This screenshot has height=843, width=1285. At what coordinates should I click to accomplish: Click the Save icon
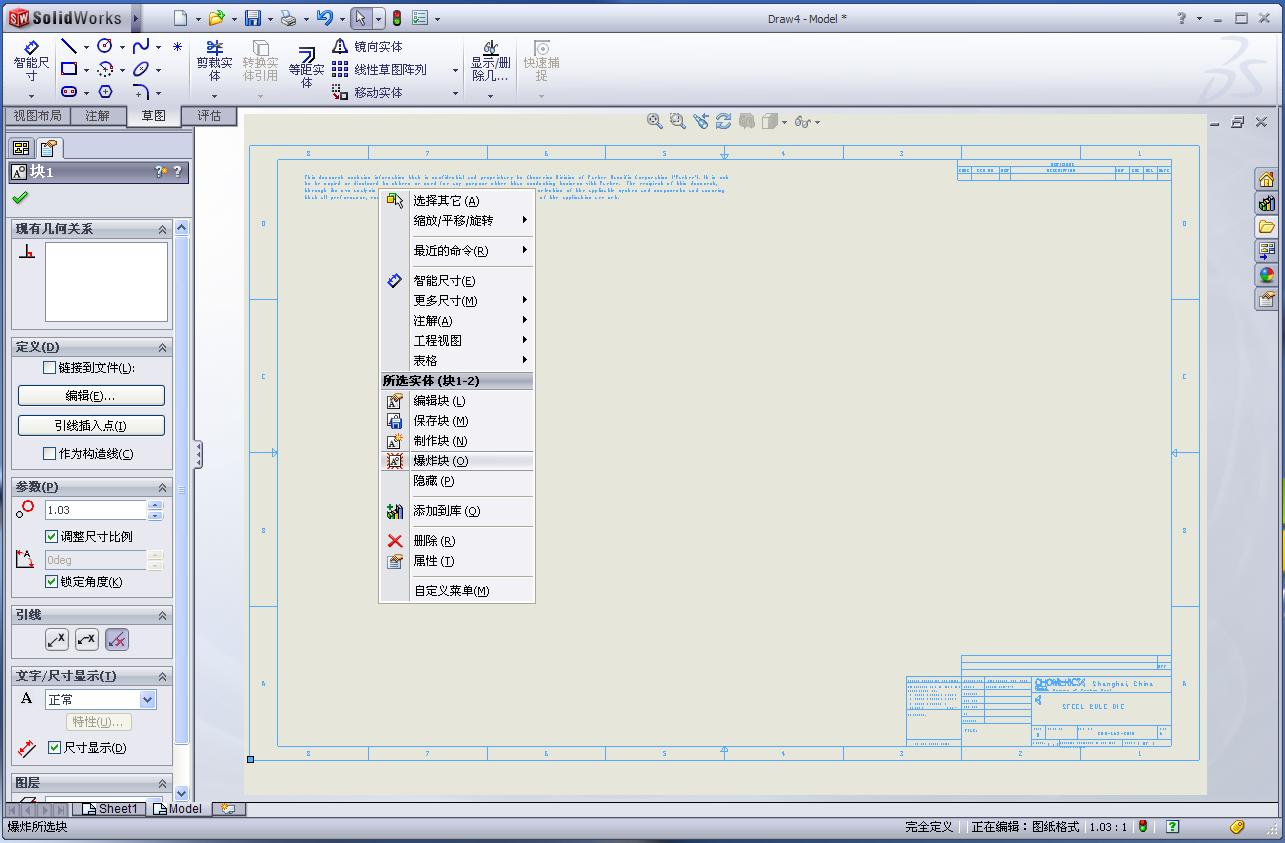pos(252,18)
